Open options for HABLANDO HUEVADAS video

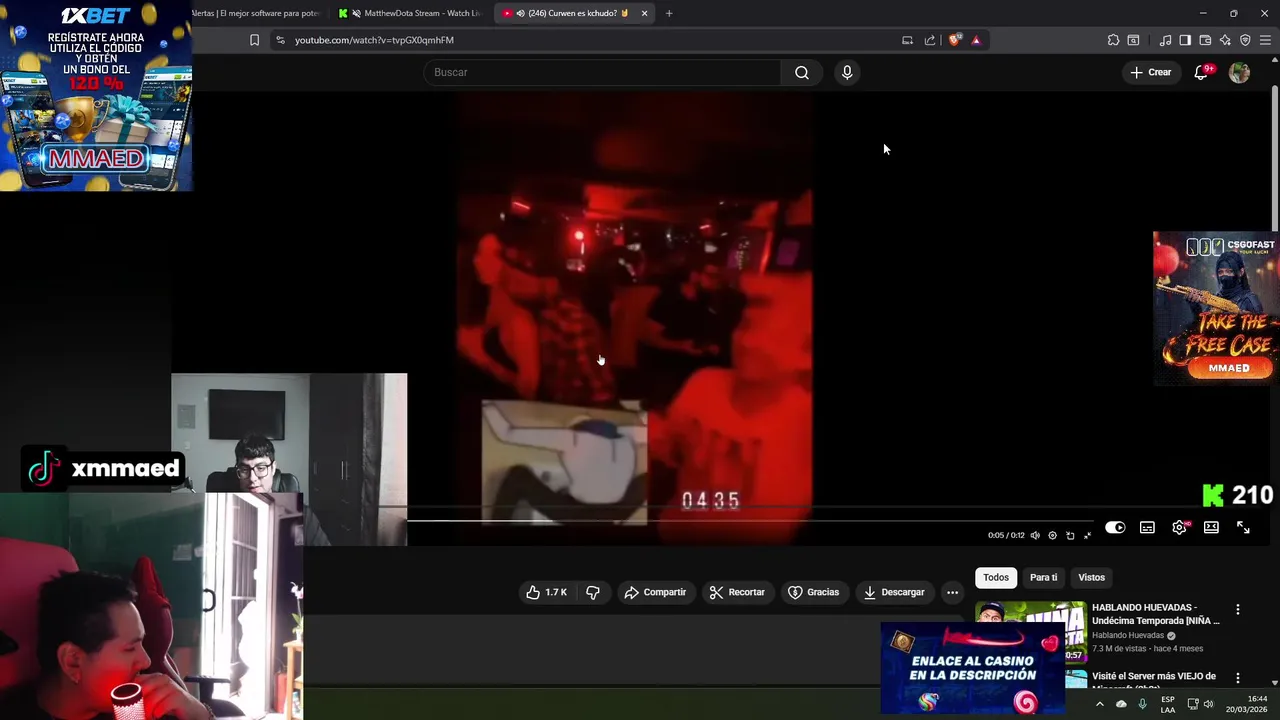[x=1238, y=609]
